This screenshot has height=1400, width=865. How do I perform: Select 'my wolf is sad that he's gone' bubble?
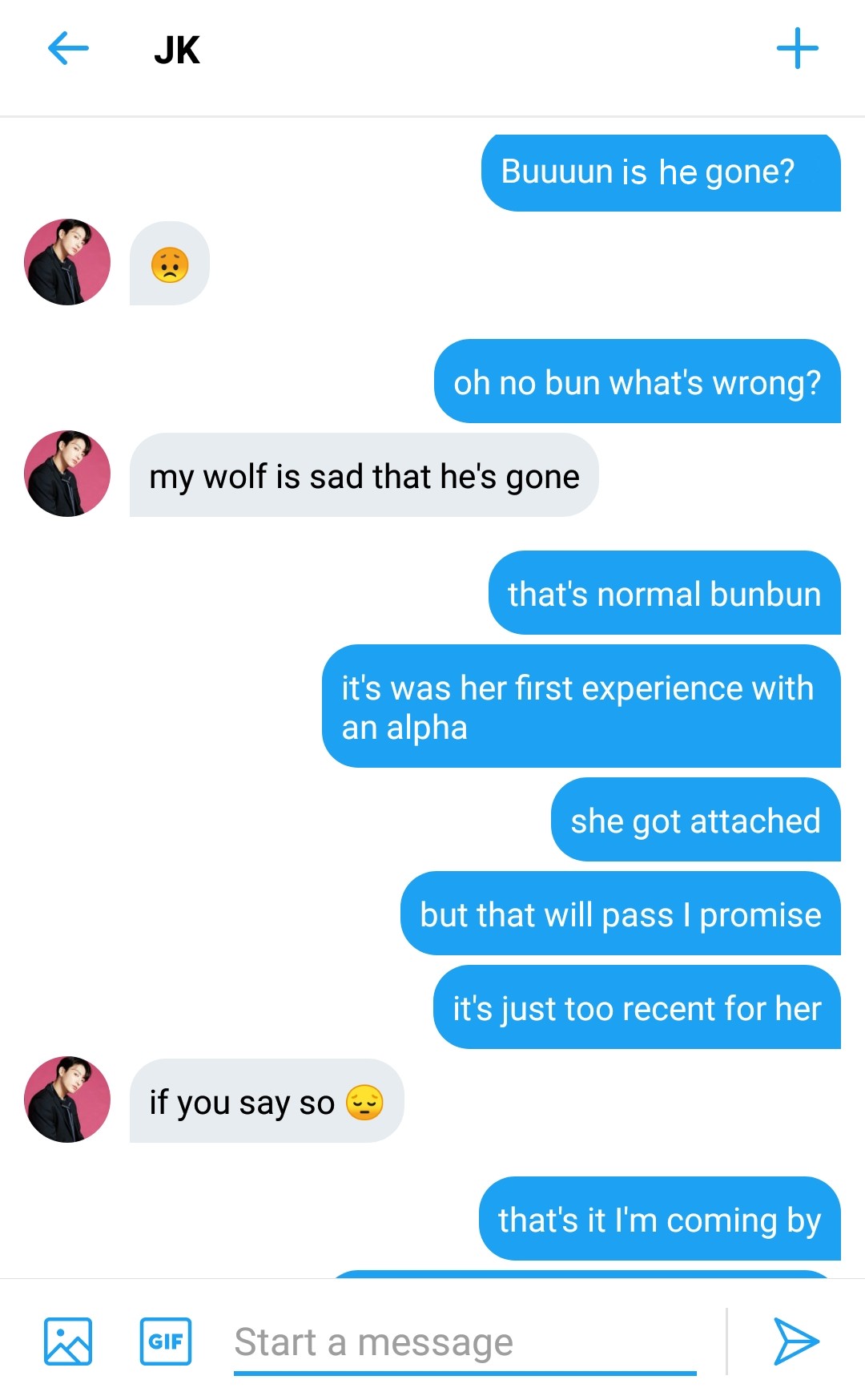pos(364,475)
